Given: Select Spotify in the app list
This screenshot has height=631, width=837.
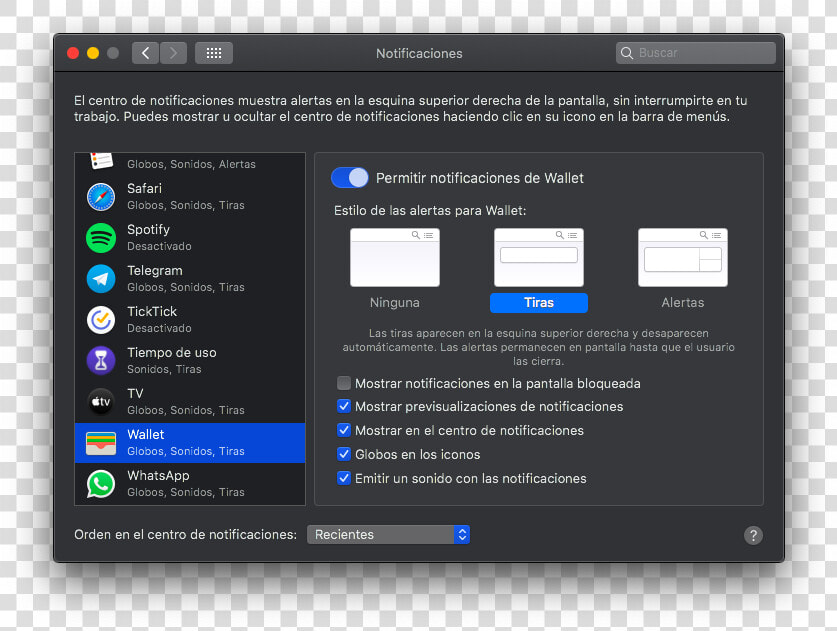Looking at the screenshot, I should [x=190, y=238].
